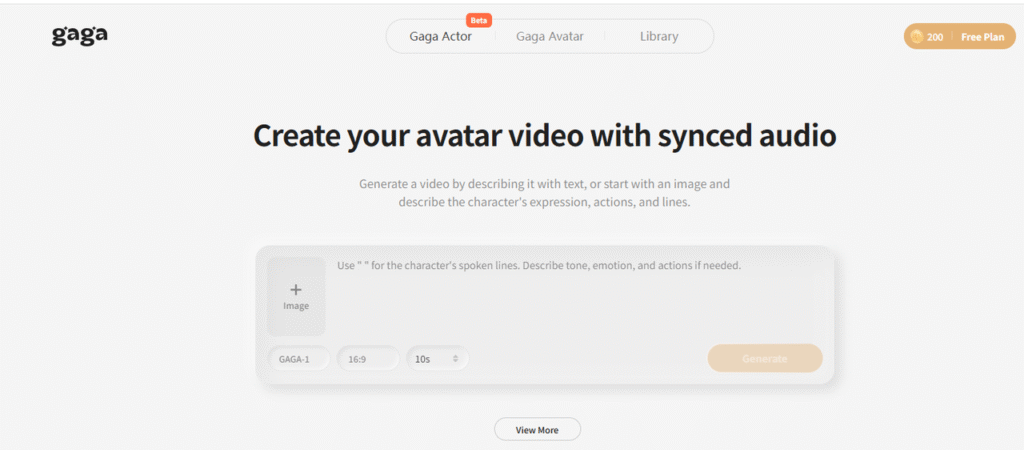Click the gold coin credits icon

(915, 37)
